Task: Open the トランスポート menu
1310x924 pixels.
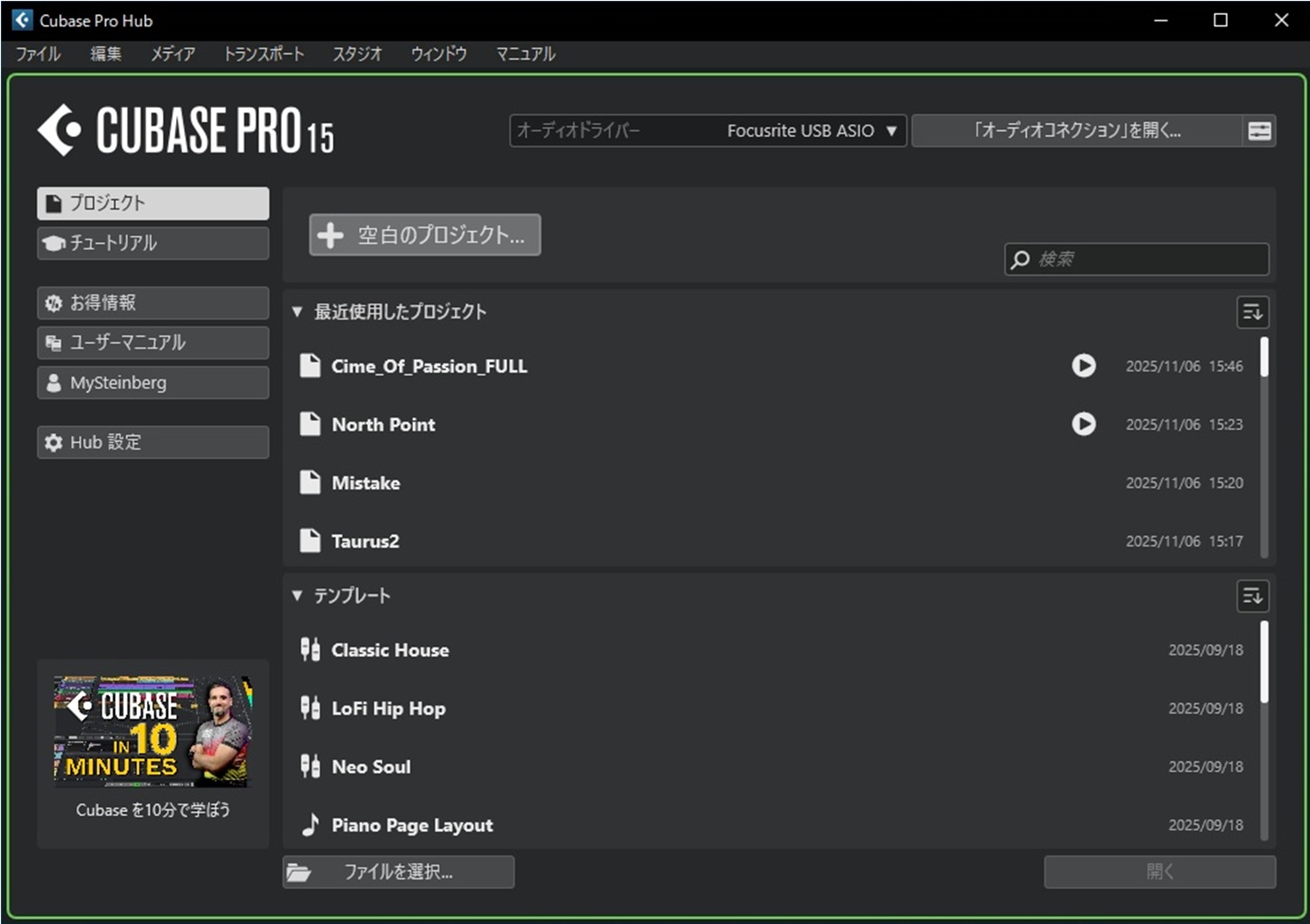Action: [x=264, y=54]
